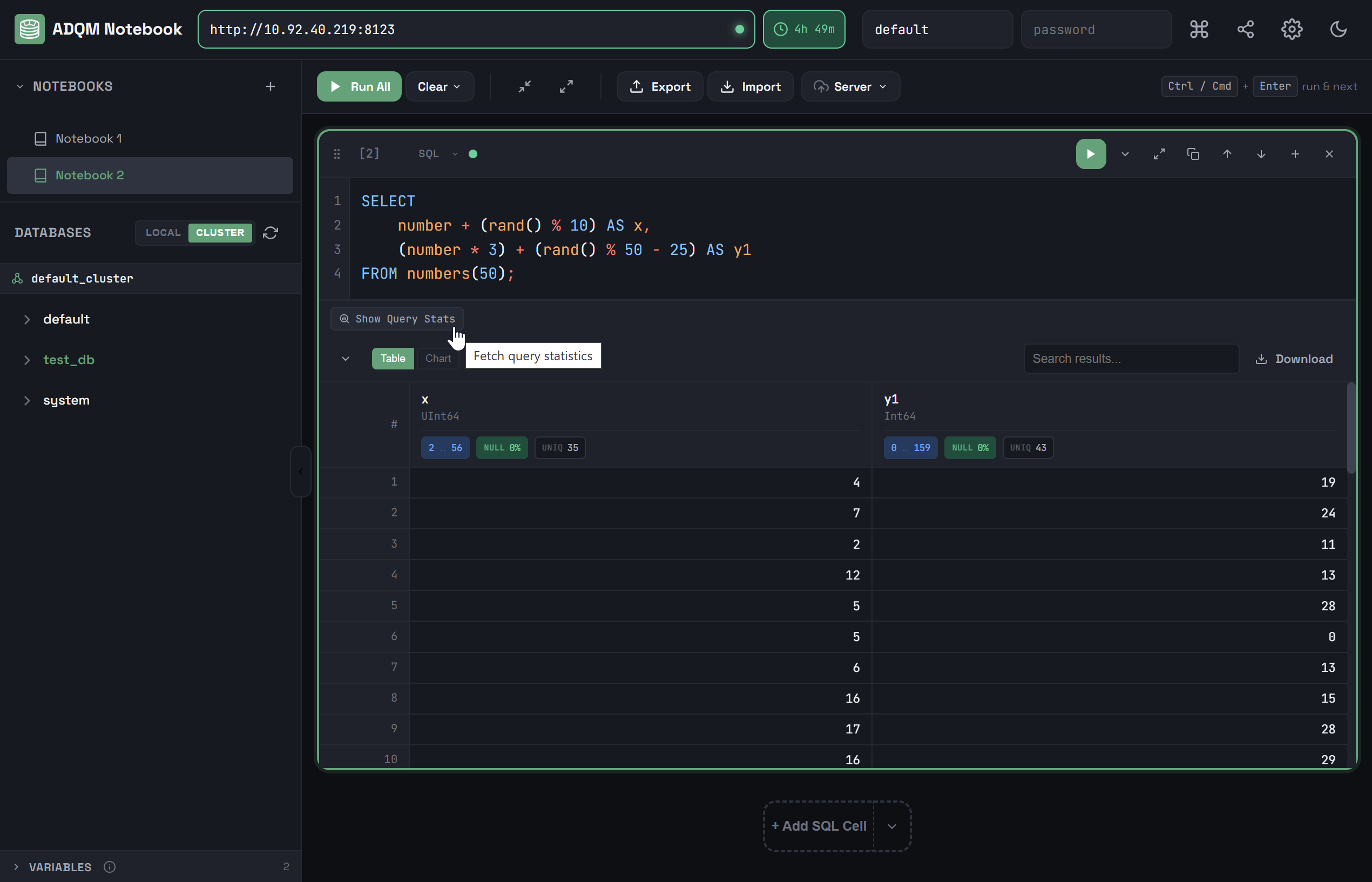Expand the VARIABLES panel

pos(16,866)
